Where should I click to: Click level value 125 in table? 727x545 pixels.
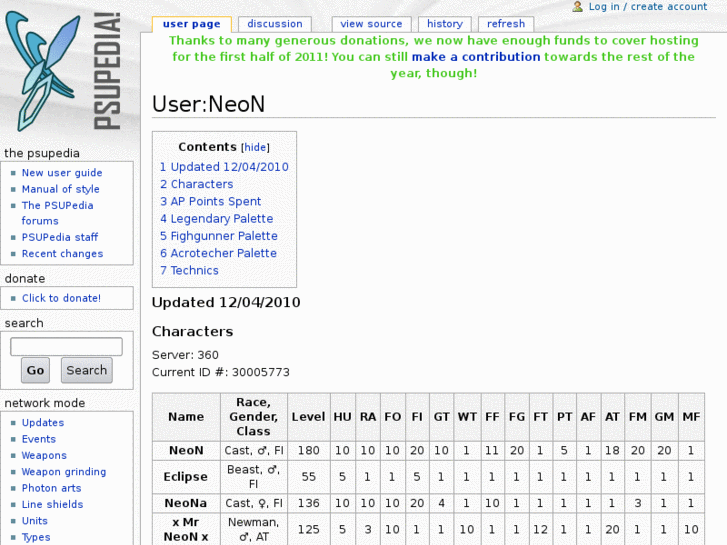pos(309,529)
